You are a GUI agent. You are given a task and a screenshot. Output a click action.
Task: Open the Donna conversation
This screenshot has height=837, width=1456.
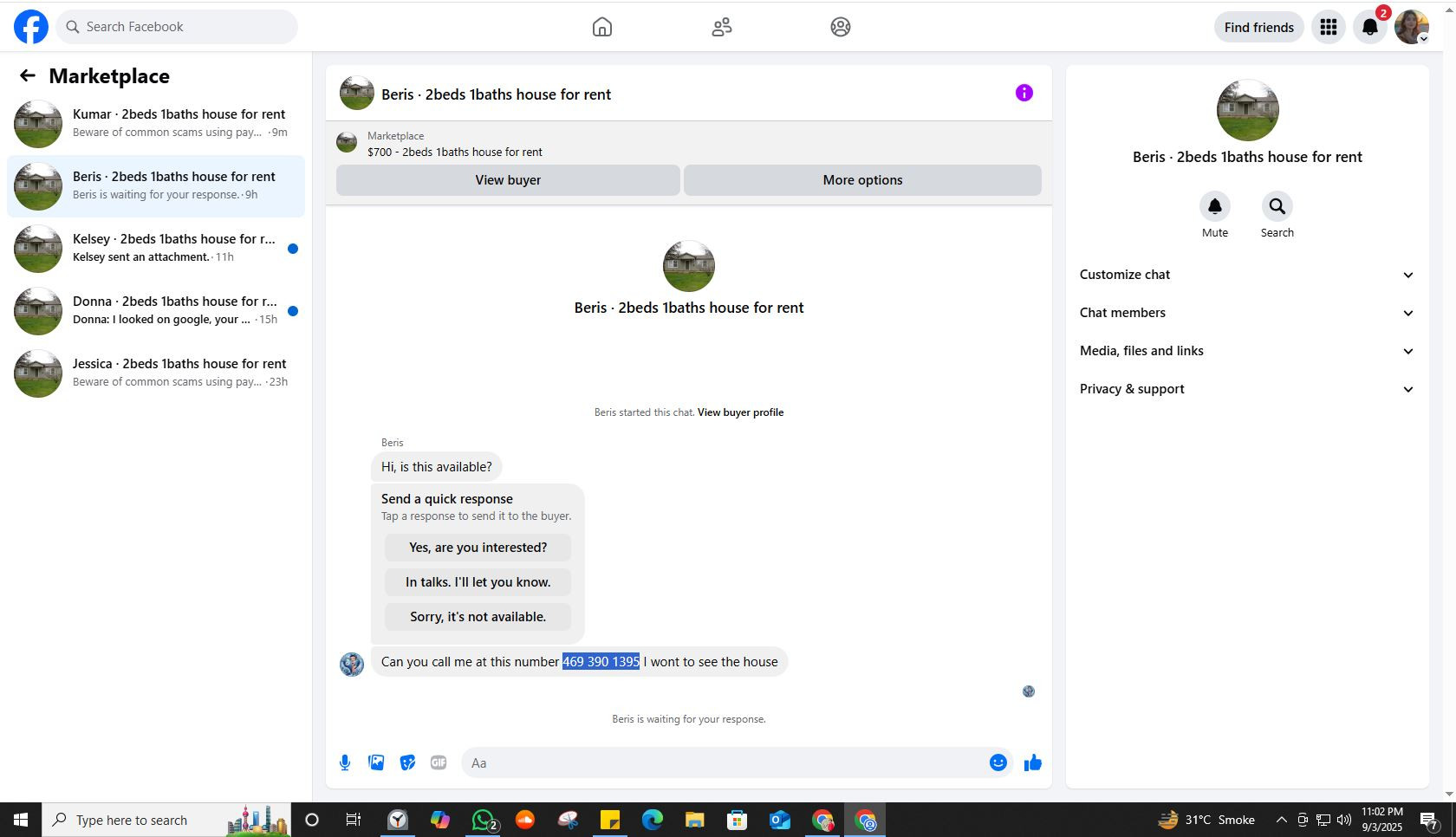tap(156, 310)
